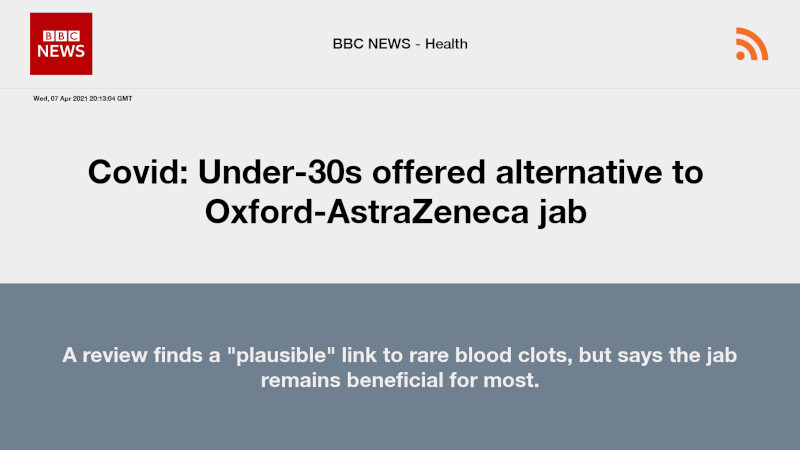Click the word NEWS in the logo
Screen dimensions: 800x450
(x=61, y=51)
